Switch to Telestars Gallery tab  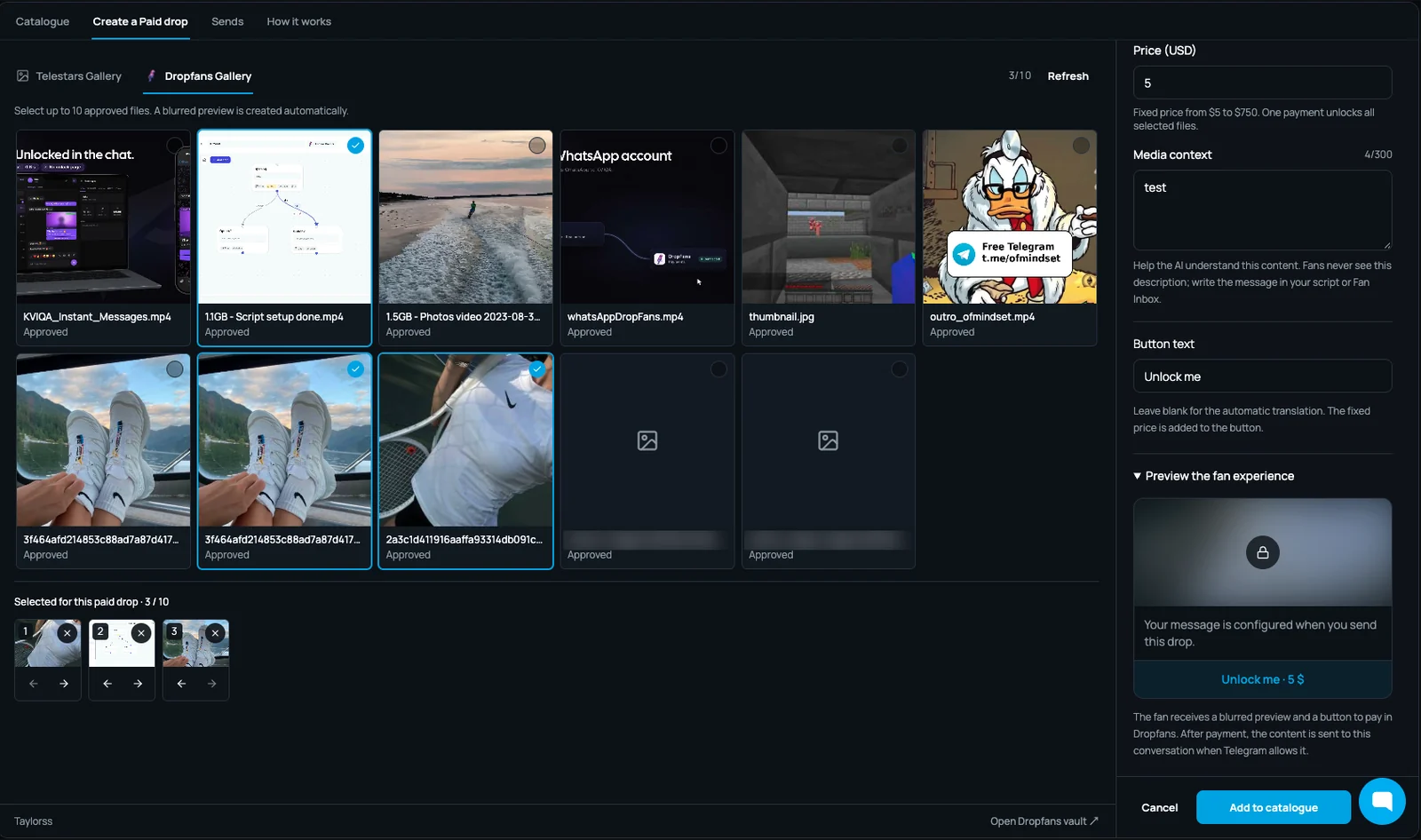pos(69,76)
